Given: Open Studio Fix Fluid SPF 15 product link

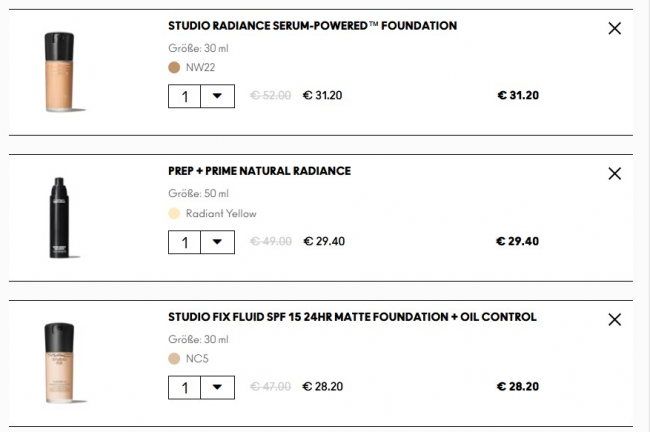Looking at the screenshot, I should [x=352, y=317].
